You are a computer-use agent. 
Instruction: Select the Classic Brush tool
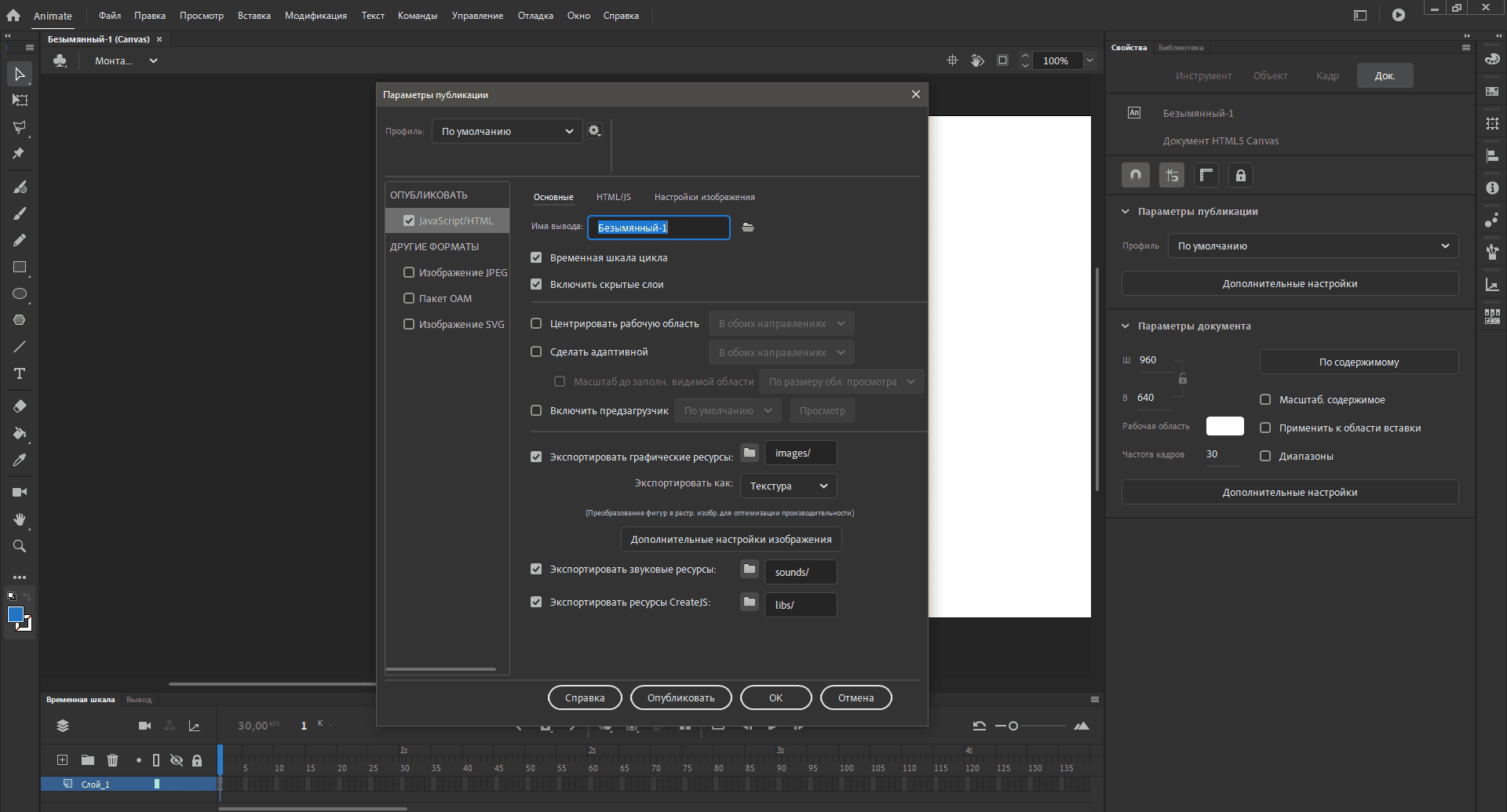pyautogui.click(x=20, y=213)
